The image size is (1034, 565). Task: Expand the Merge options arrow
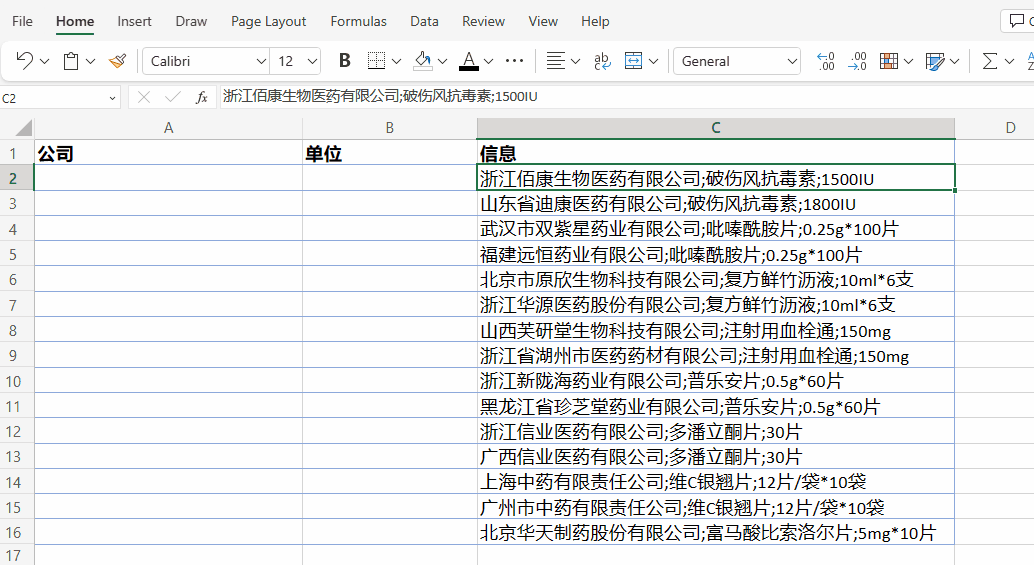[654, 61]
